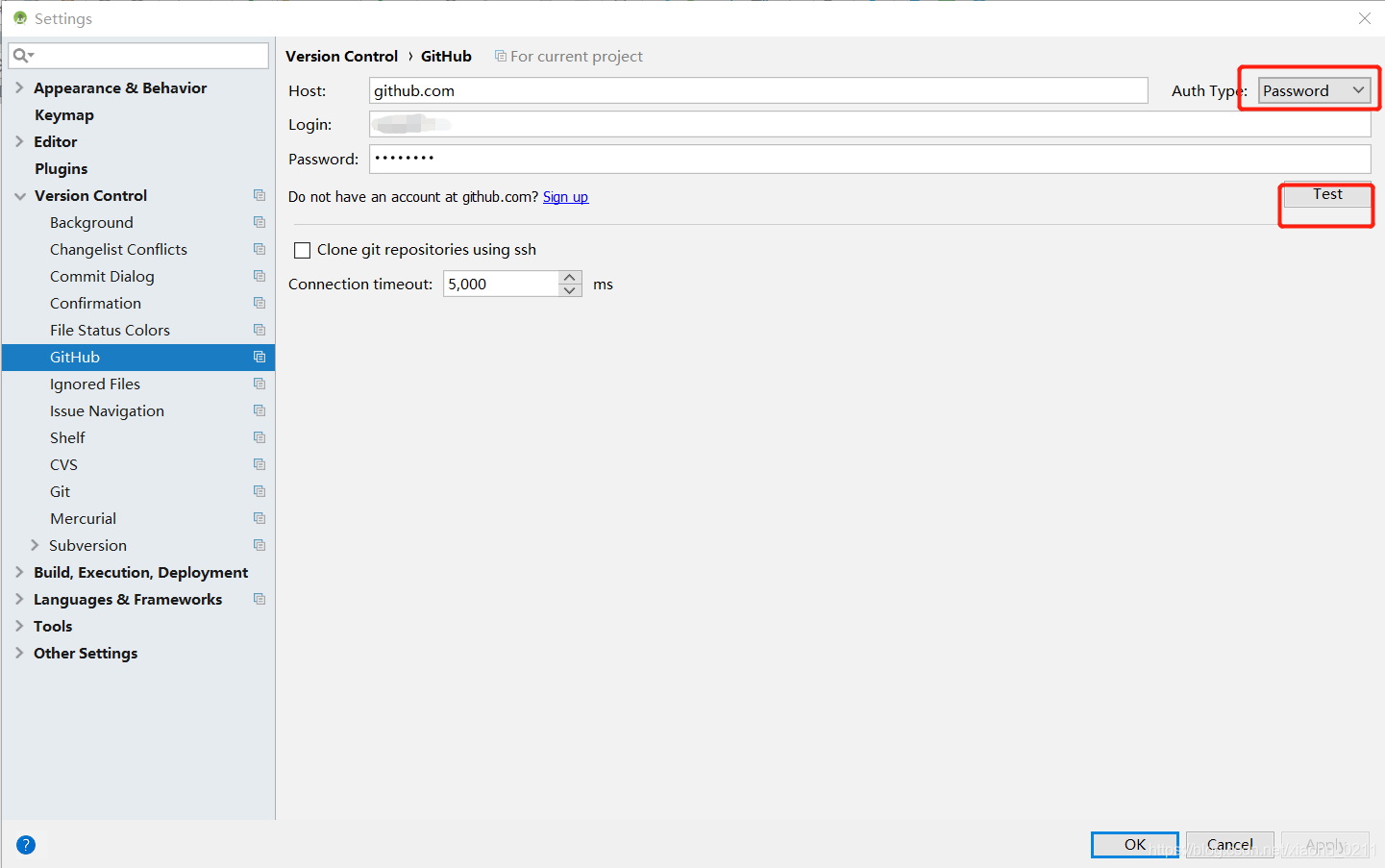Click project icon next to Git
1385x868 pixels.
(260, 491)
